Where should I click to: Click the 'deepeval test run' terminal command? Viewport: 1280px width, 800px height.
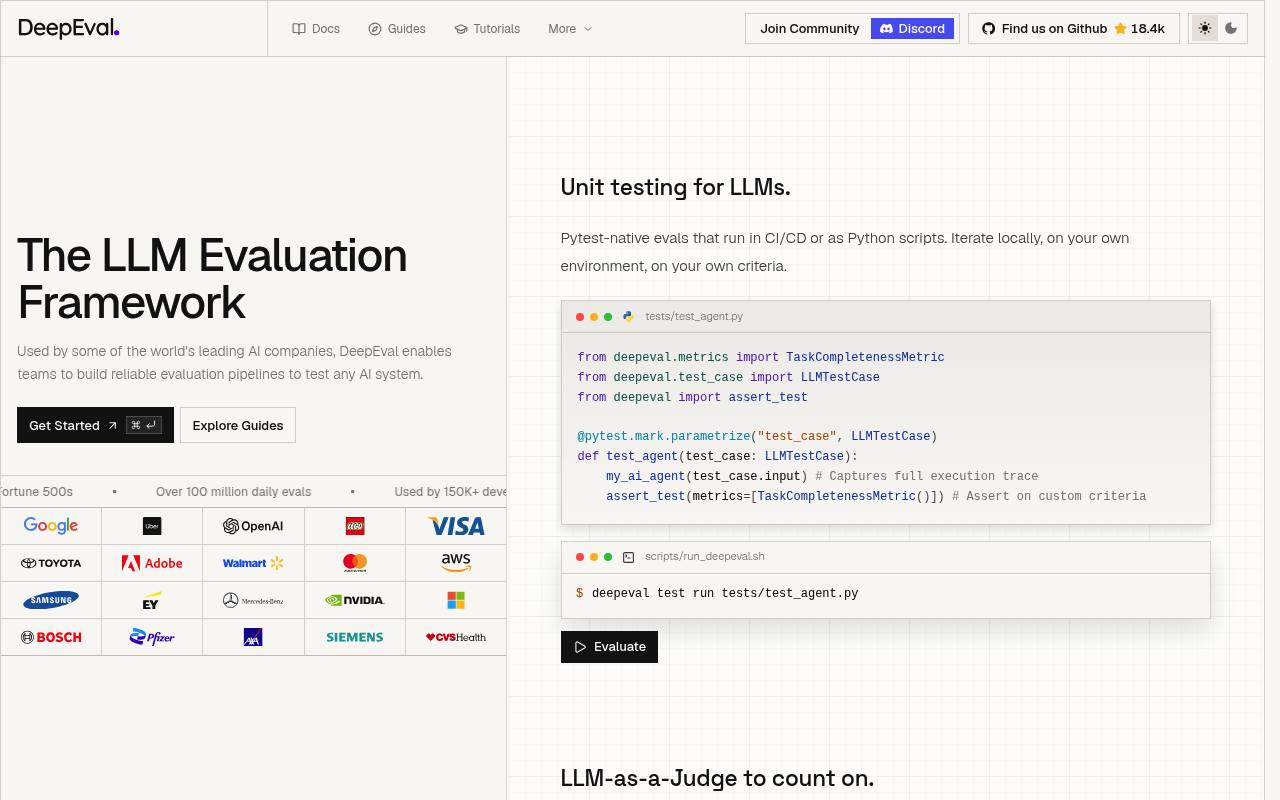(x=725, y=593)
